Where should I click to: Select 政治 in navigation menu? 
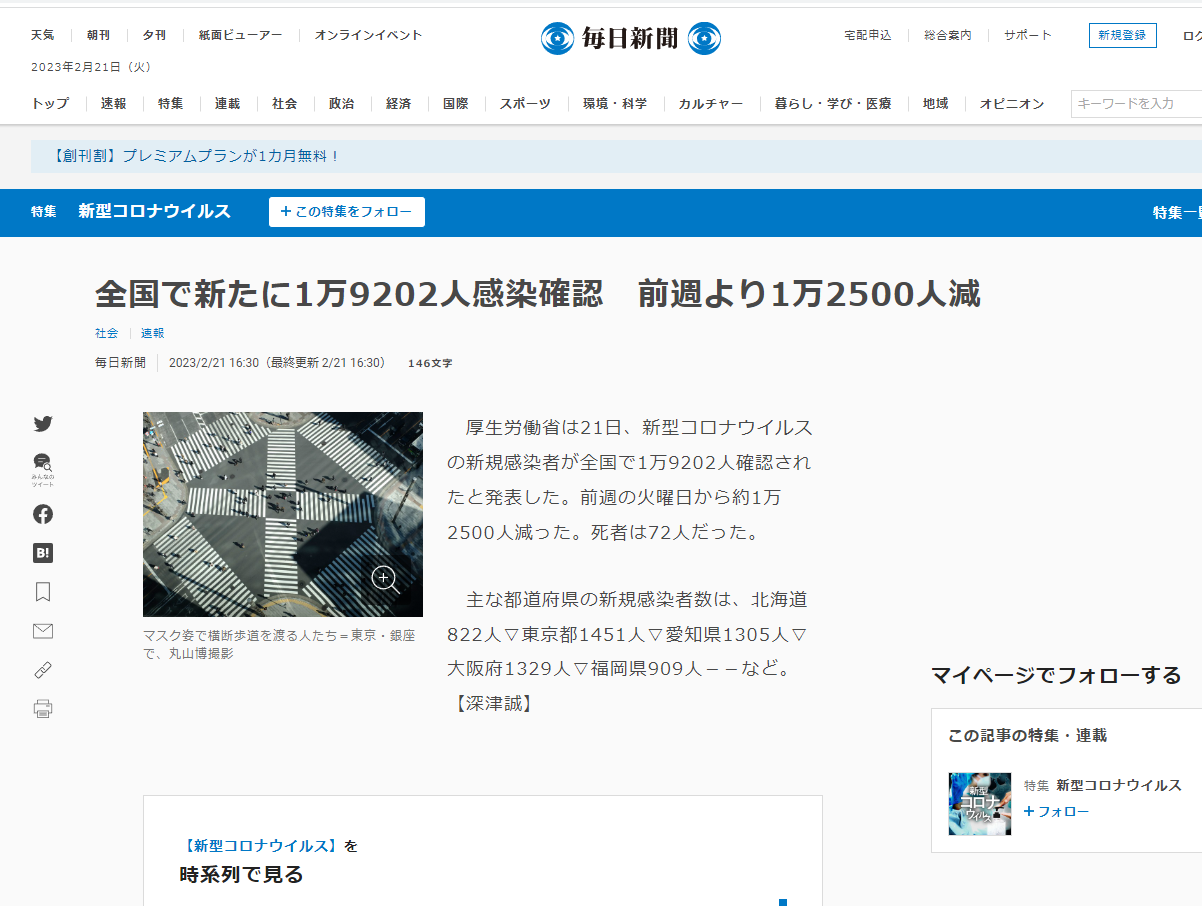[x=341, y=103]
